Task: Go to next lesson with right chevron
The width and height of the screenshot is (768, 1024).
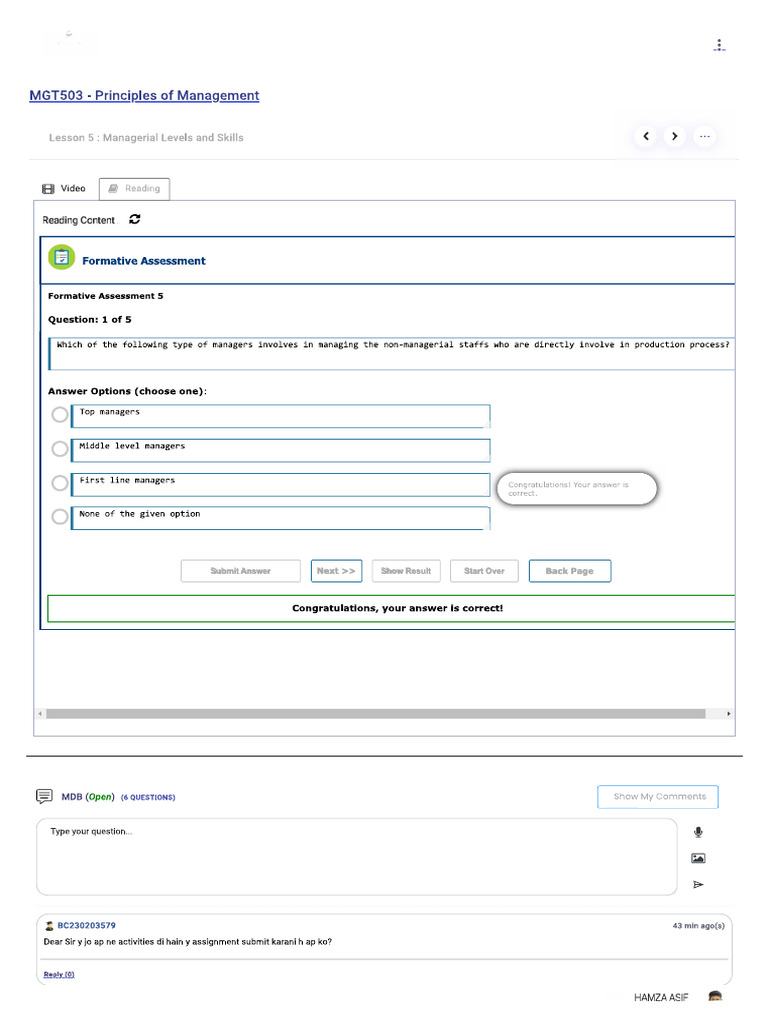Action: point(675,136)
